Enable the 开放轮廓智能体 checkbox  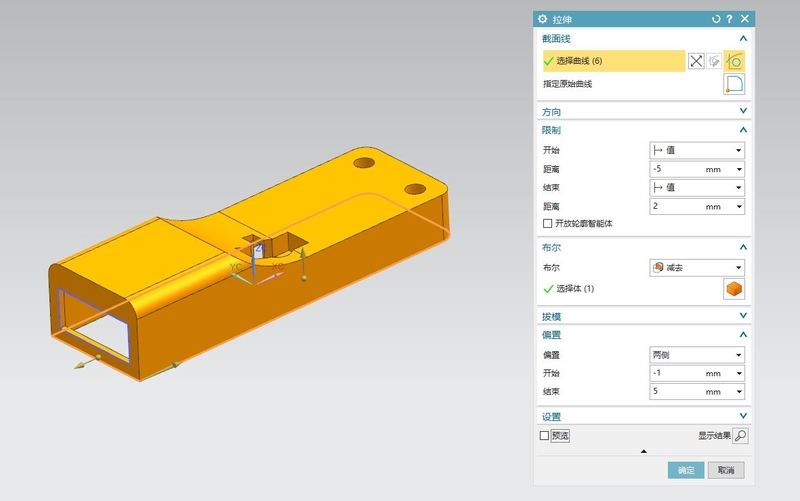tap(547, 223)
